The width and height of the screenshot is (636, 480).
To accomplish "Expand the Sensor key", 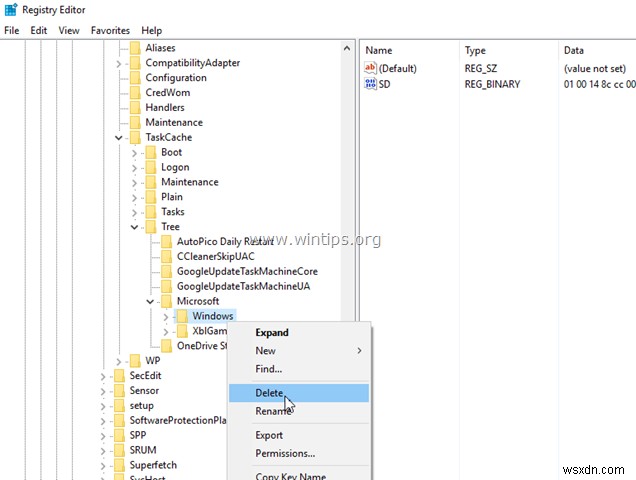I will point(103,392).
